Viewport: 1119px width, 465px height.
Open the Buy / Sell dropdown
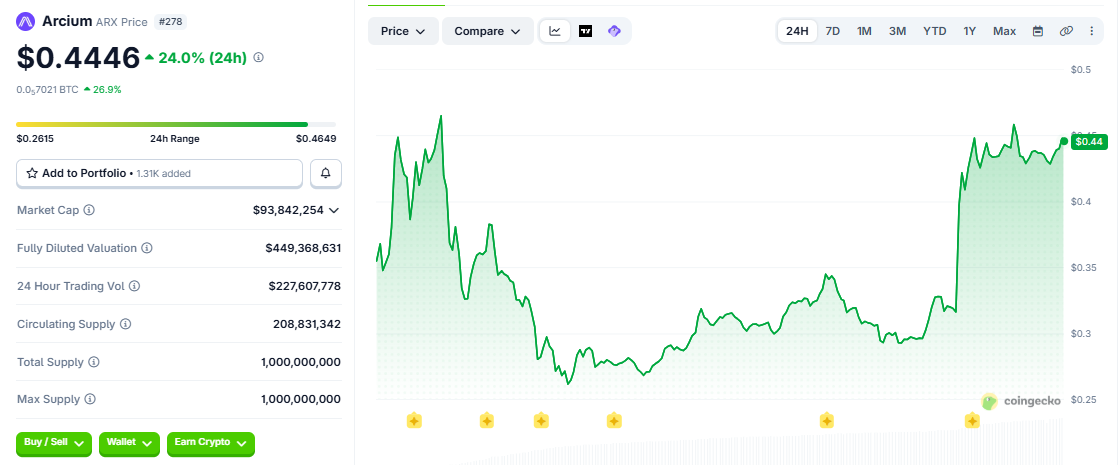54,443
